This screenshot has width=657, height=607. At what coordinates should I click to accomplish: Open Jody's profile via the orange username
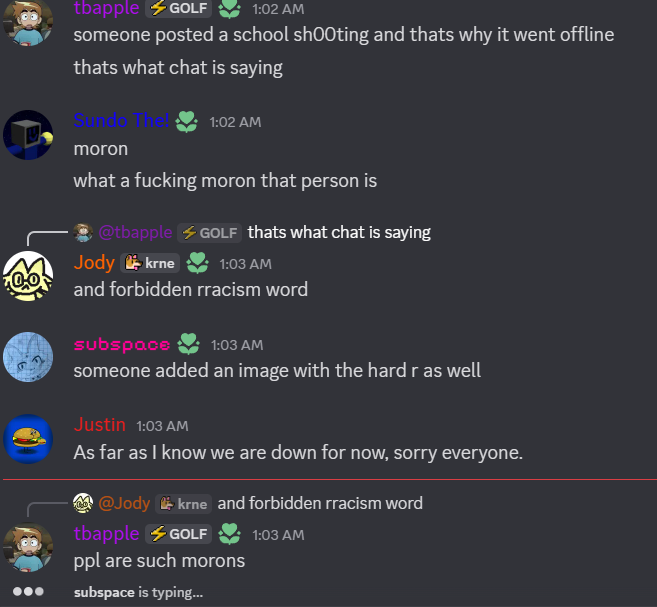coord(94,263)
